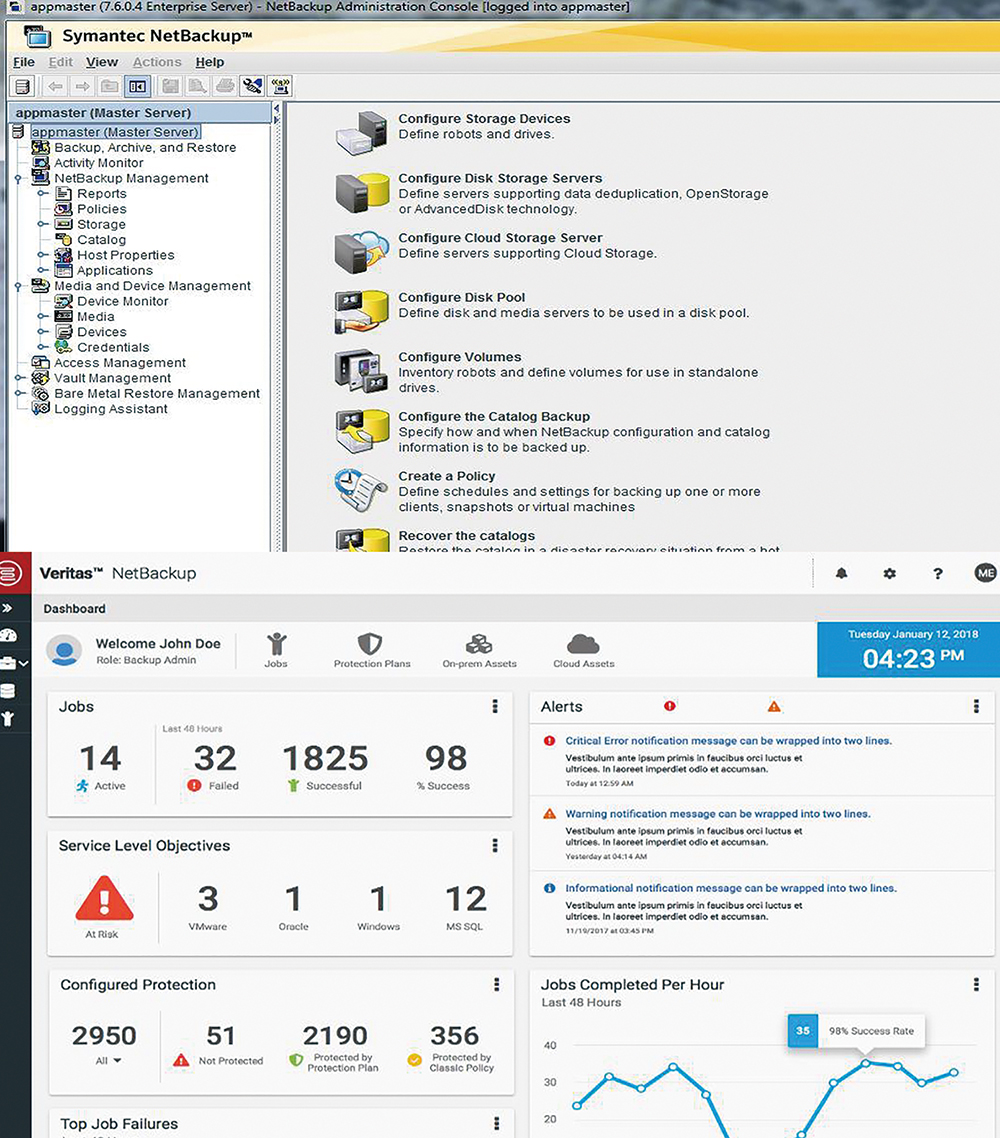Click the forward arrow toolbar button
Screen dimensions: 1000x1138
82,86
